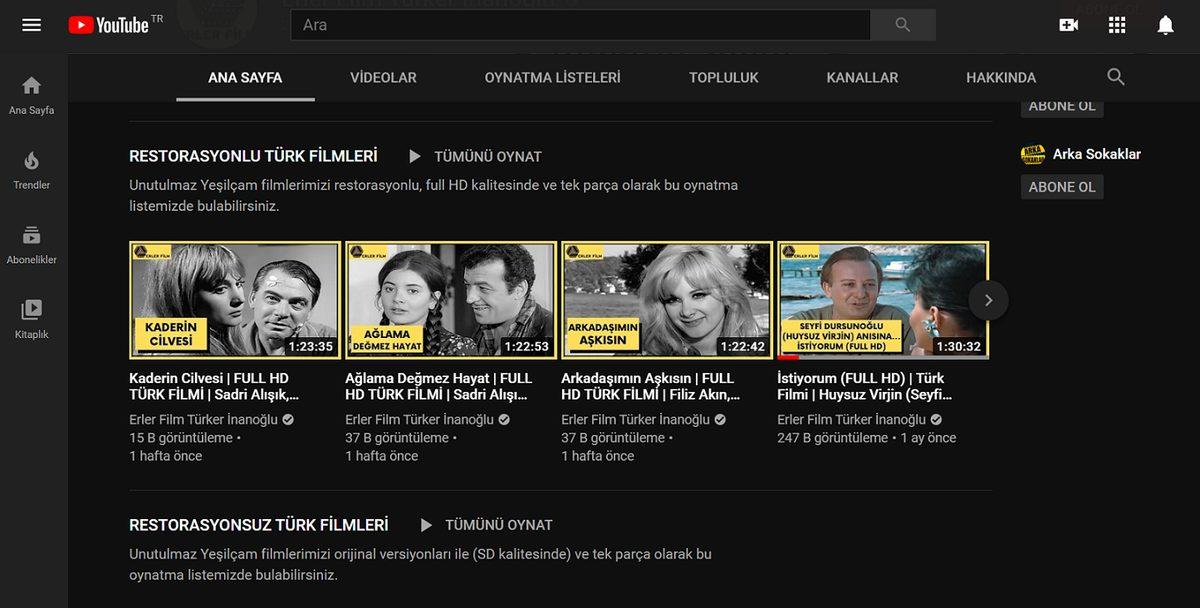This screenshot has height=608, width=1200.
Task: Subscribe to Arka Sokaklar with ABONE OL
Action: (x=1061, y=186)
